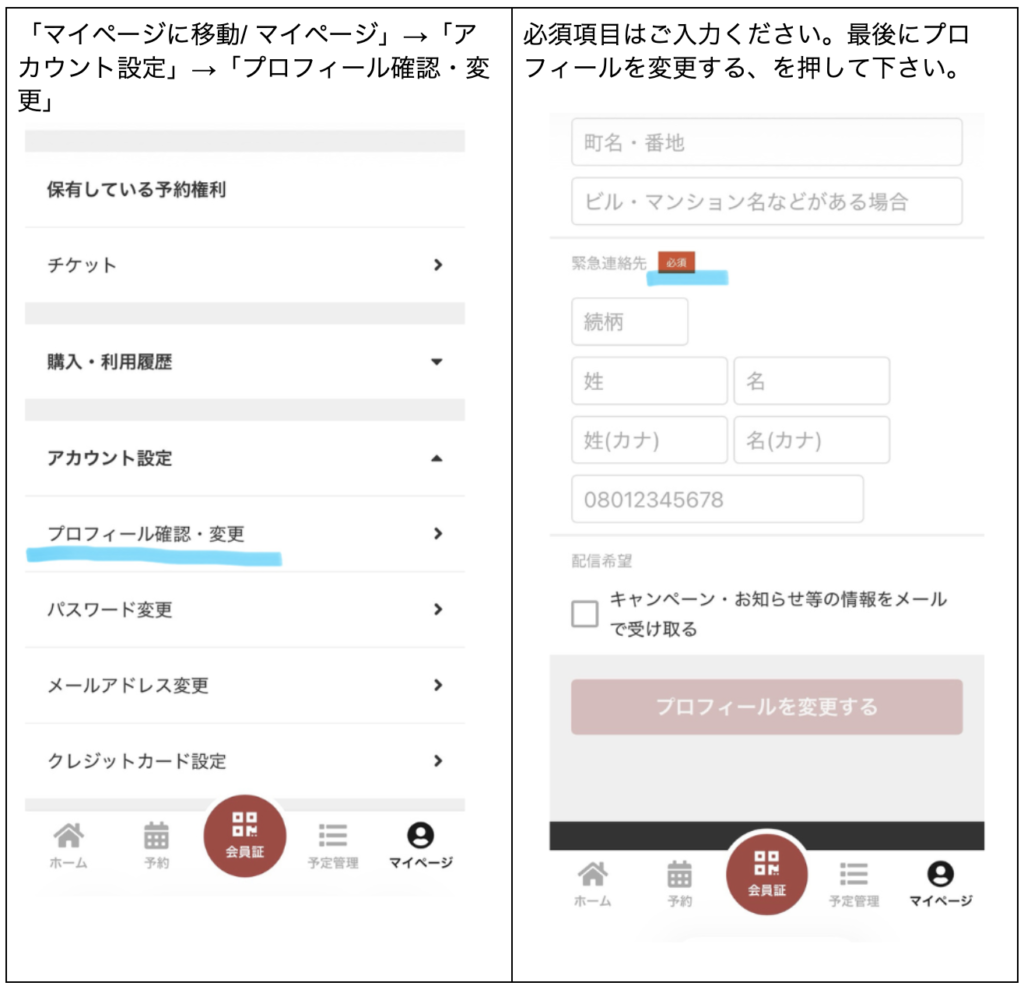This screenshot has width=1024, height=993.
Task: Tap the 予定管理 list icon in the right screen
Action: pos(853,882)
